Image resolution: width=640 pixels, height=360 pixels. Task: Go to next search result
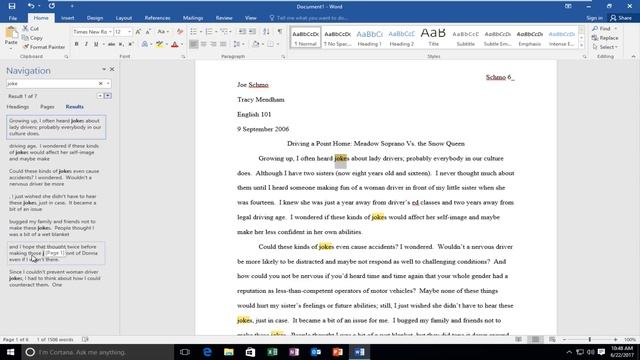[x=108, y=96]
